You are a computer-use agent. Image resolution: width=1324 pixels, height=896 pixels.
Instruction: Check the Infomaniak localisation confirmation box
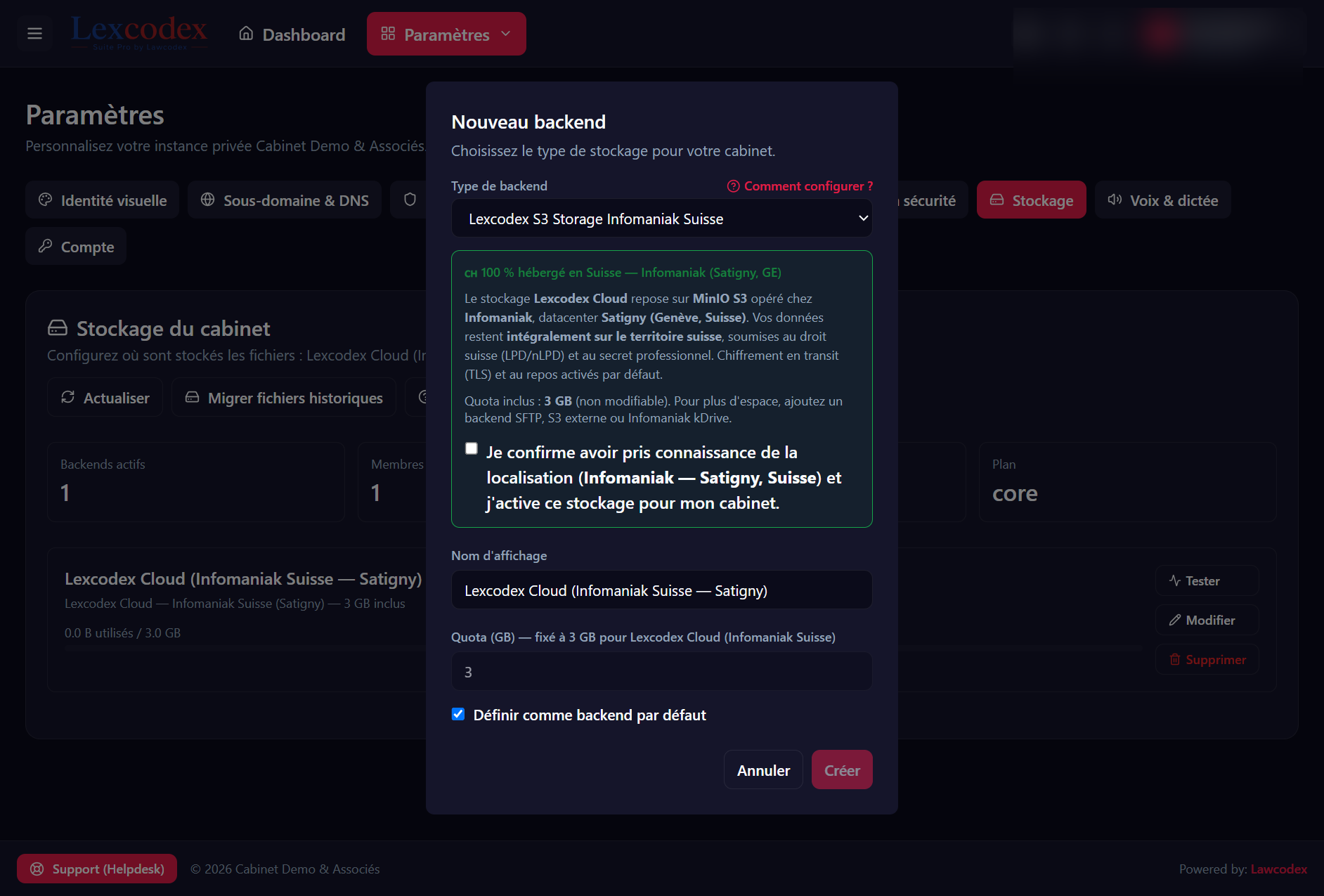point(472,448)
